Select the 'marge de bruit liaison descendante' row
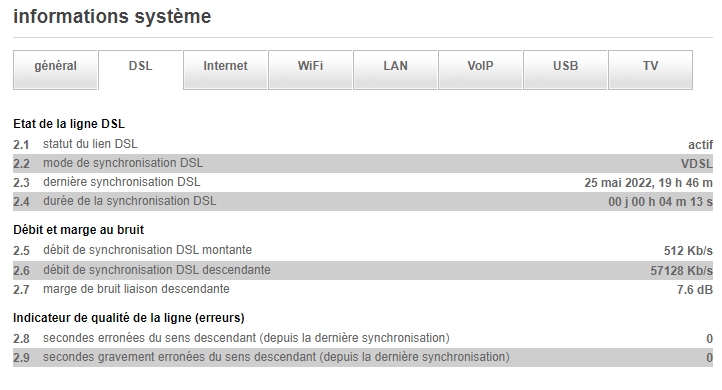Image resolution: width=722 pixels, height=390 pixels. [363, 290]
